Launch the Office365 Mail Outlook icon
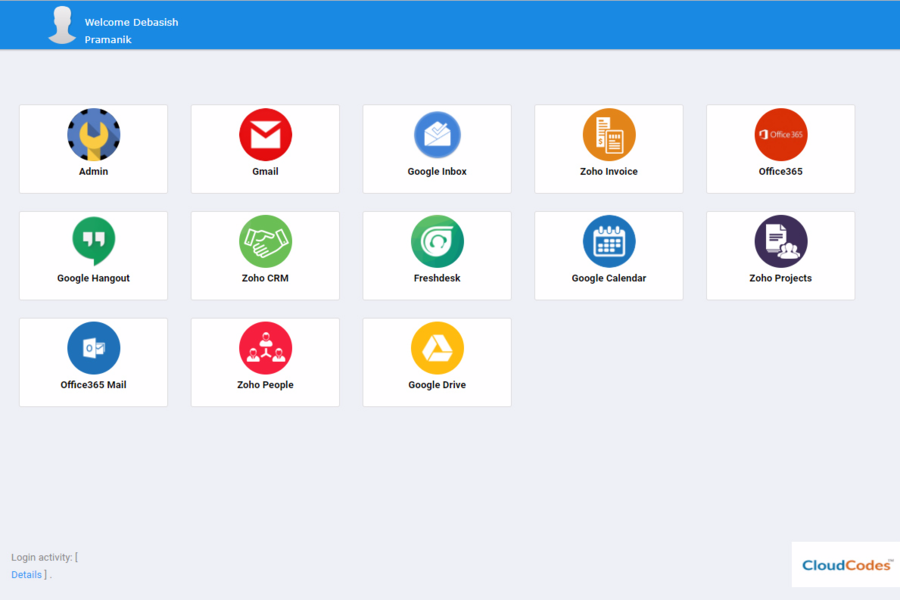 point(94,348)
